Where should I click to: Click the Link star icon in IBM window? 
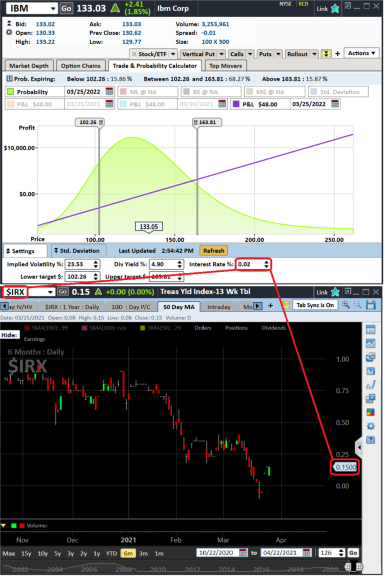point(335,8)
